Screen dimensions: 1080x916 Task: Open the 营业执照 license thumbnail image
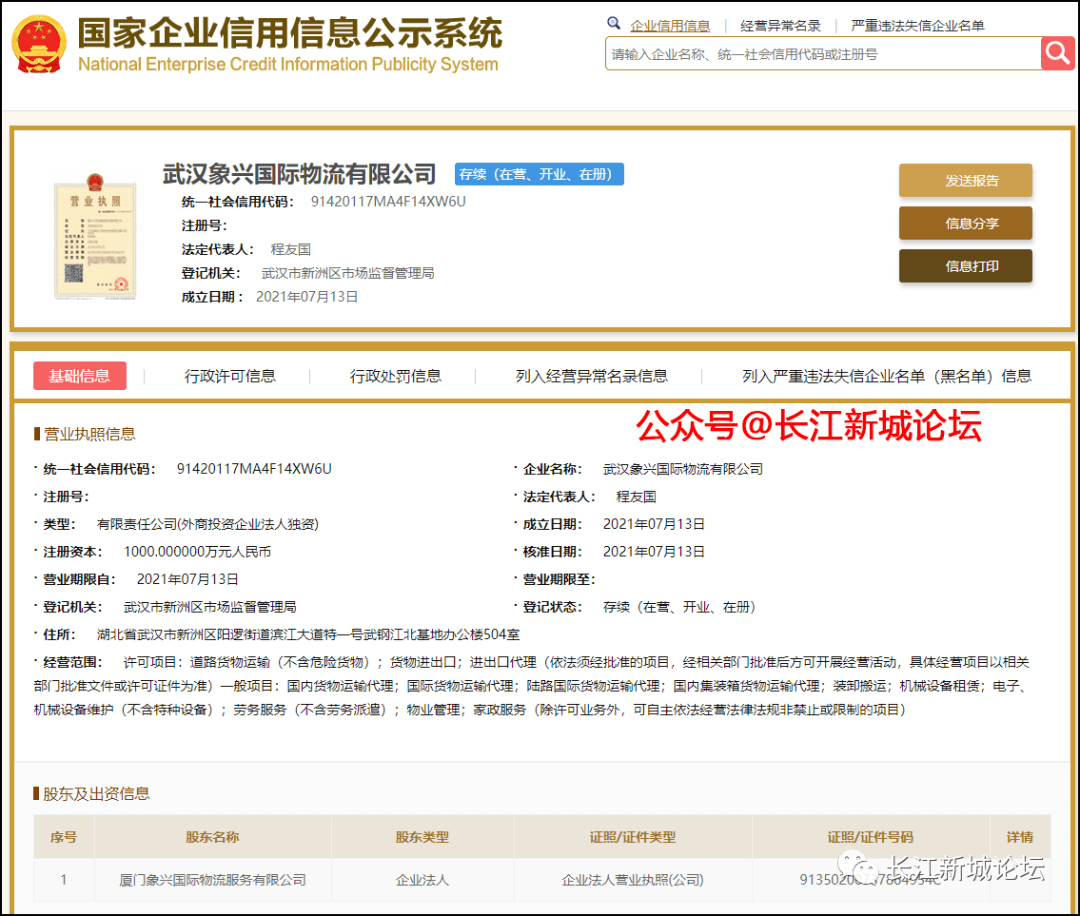click(x=94, y=239)
